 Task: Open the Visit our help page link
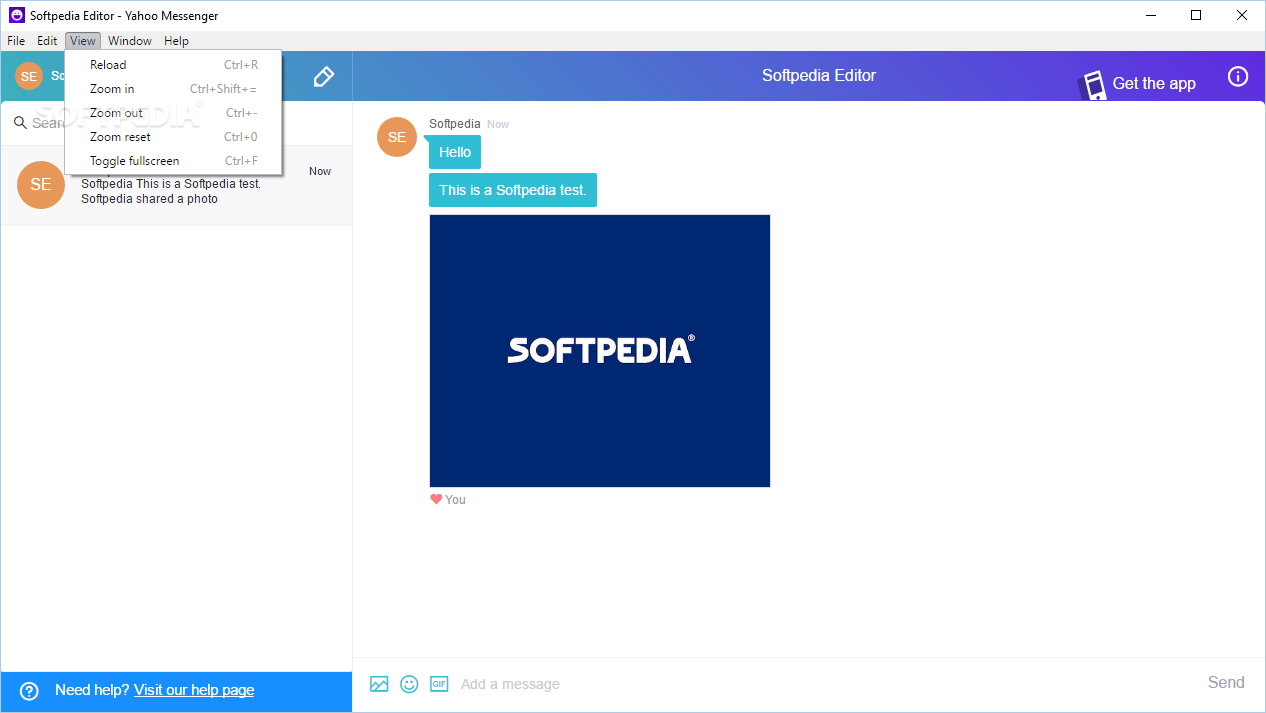[x=194, y=690]
